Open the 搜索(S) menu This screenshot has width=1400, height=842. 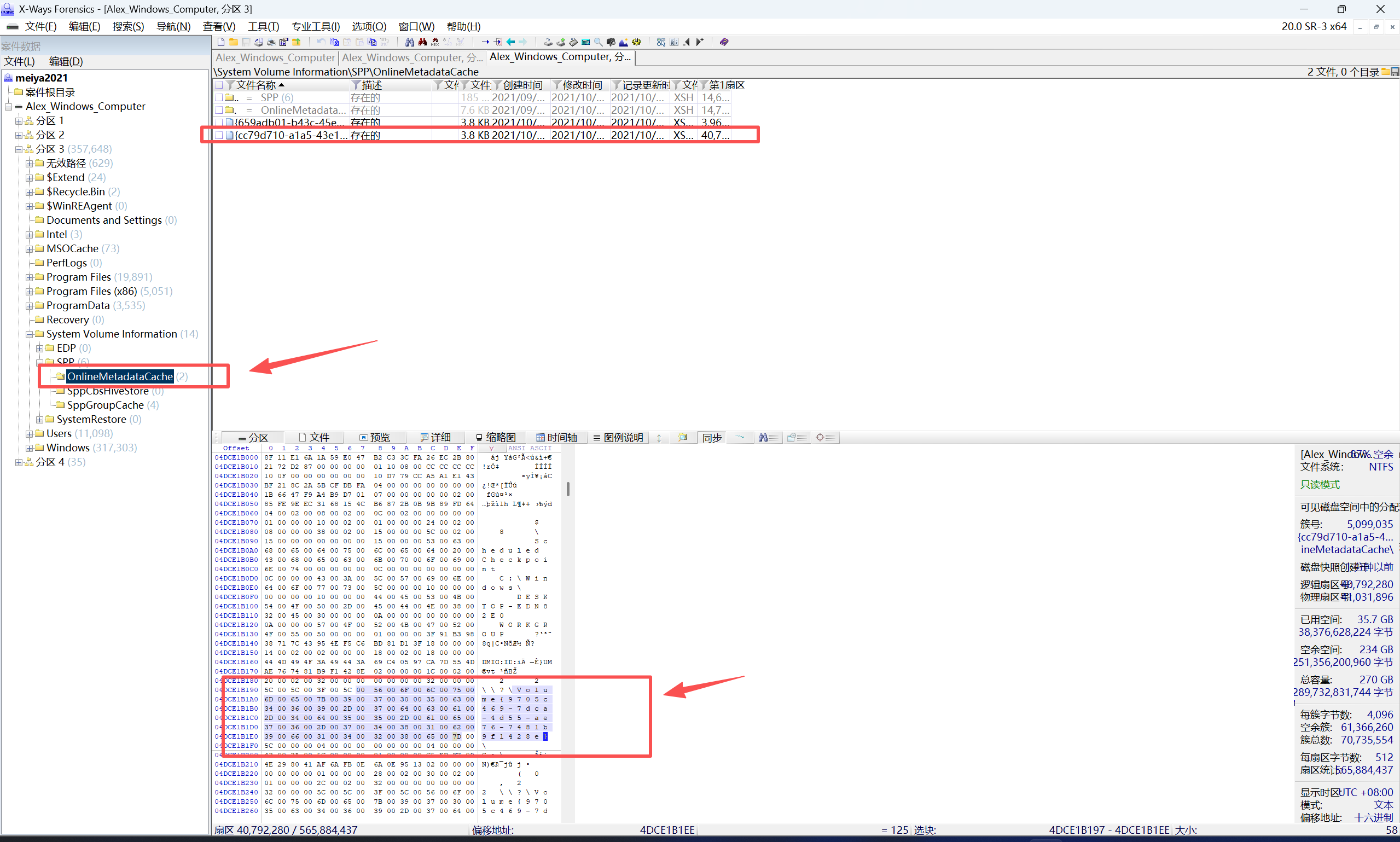click(x=127, y=26)
